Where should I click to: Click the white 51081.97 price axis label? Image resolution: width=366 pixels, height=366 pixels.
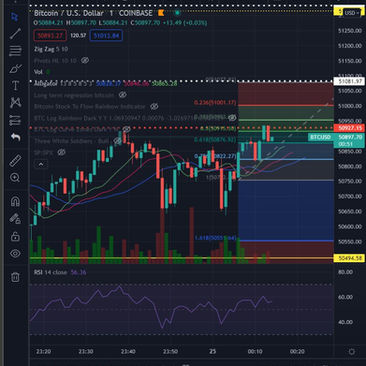349,81
